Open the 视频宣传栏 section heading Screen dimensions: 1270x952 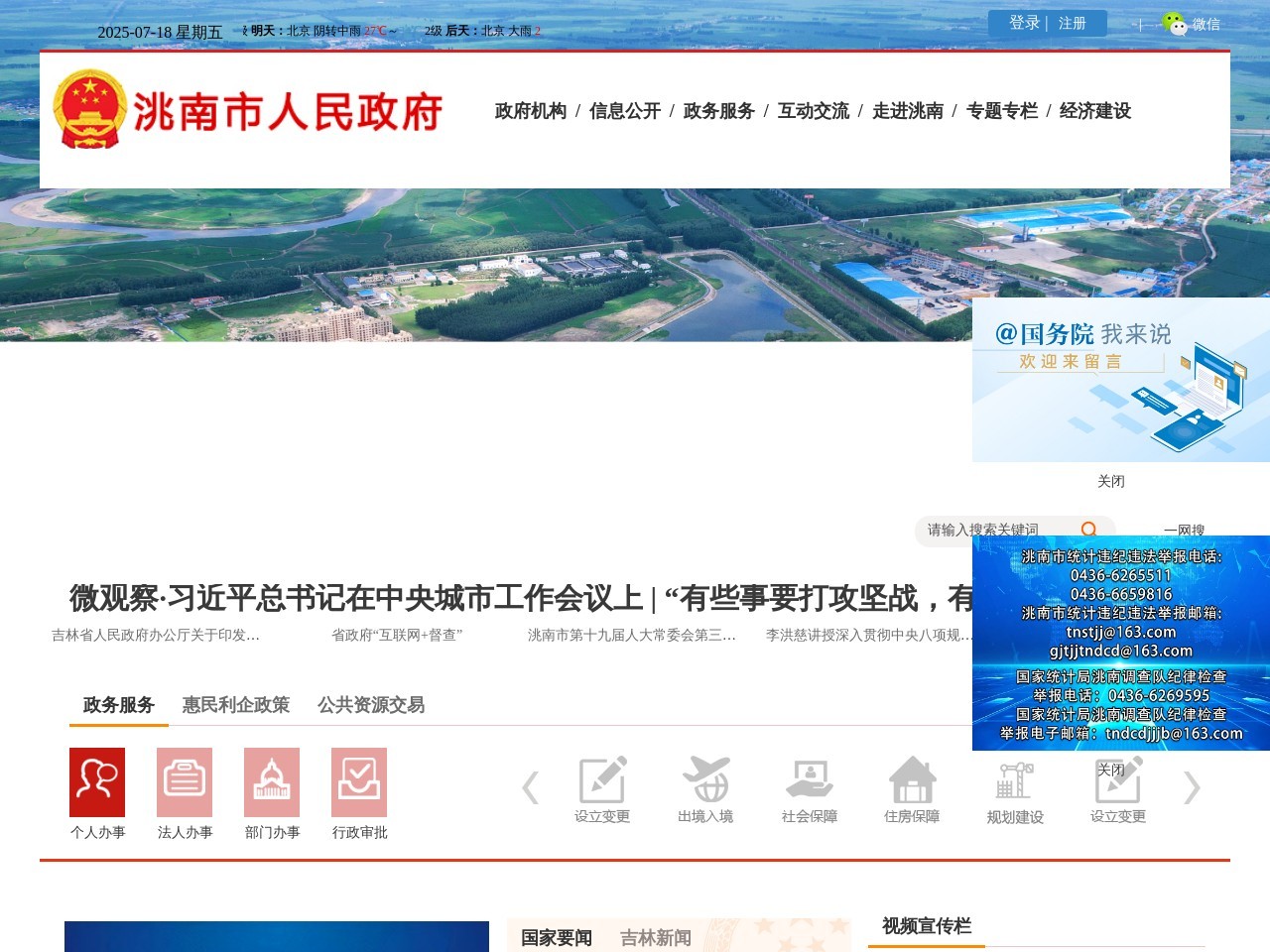927,926
